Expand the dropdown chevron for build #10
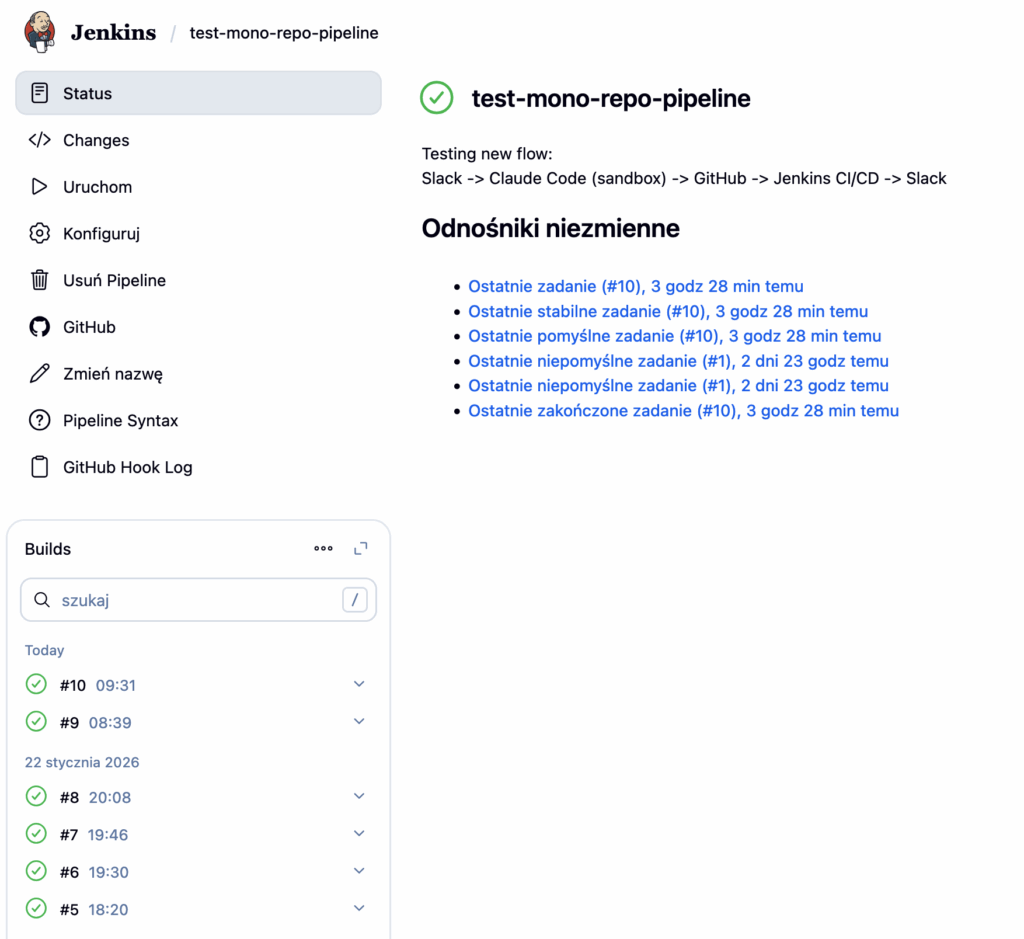Image resolution: width=1024 pixels, height=939 pixels. 359,684
